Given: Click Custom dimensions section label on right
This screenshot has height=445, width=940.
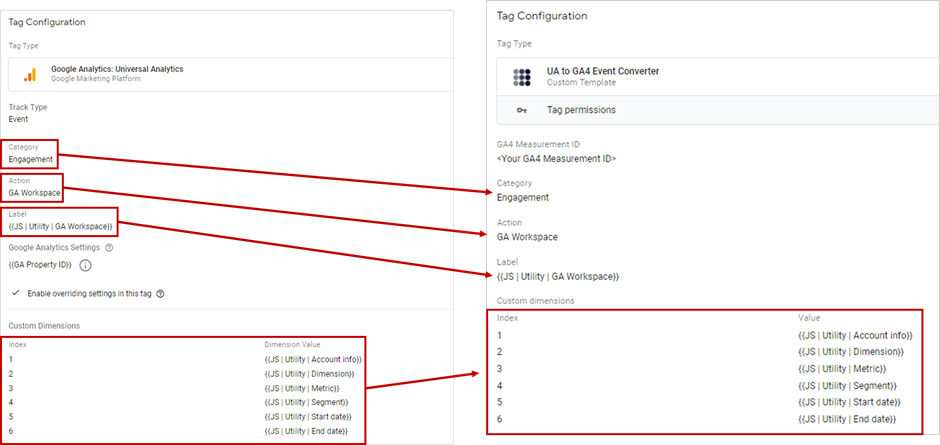Looking at the screenshot, I should 535,300.
